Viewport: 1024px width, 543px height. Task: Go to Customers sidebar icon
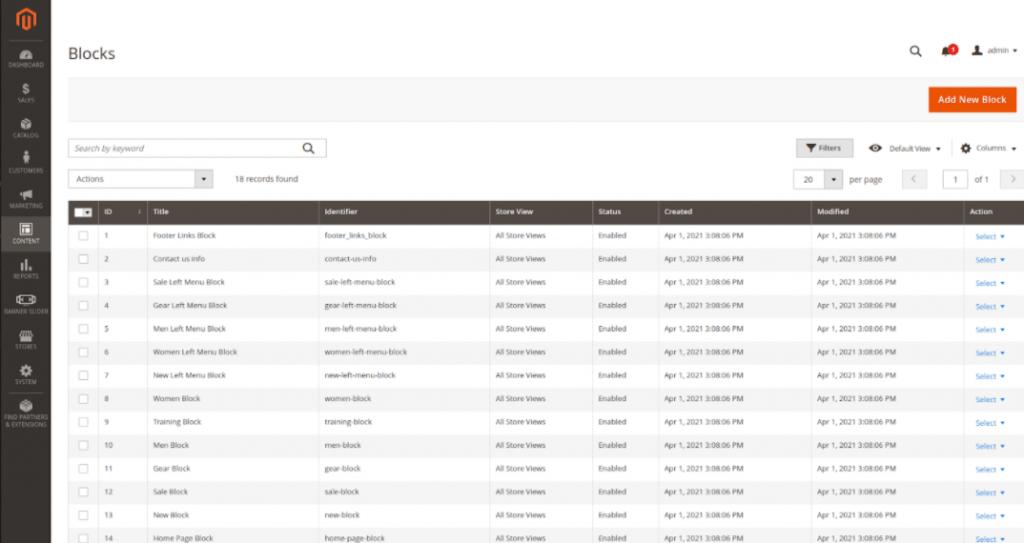coord(25,162)
